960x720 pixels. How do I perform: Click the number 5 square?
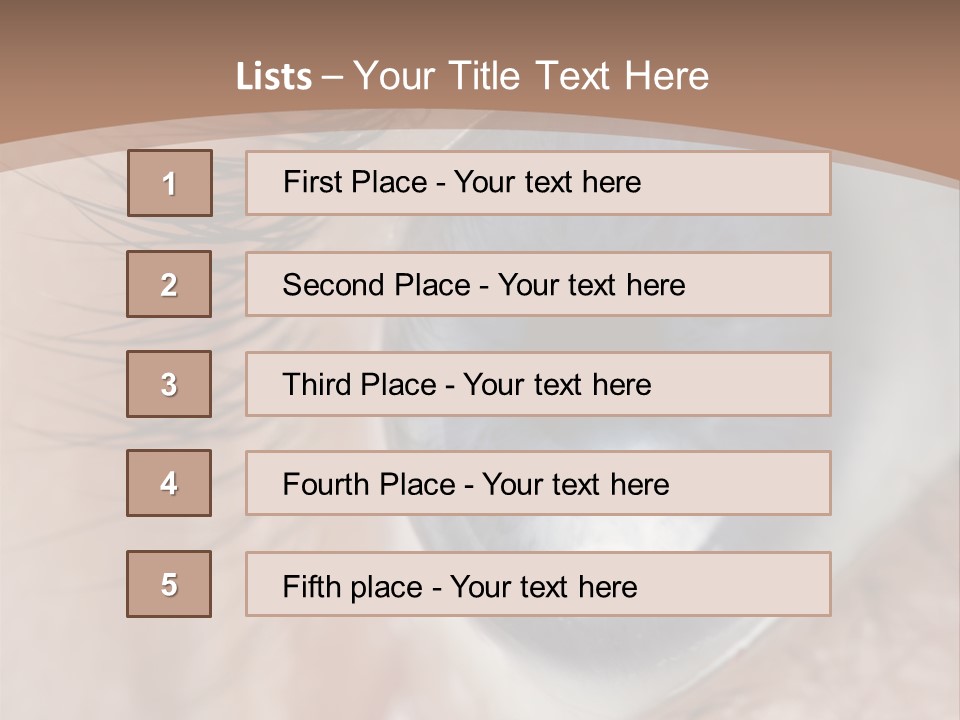(x=169, y=584)
